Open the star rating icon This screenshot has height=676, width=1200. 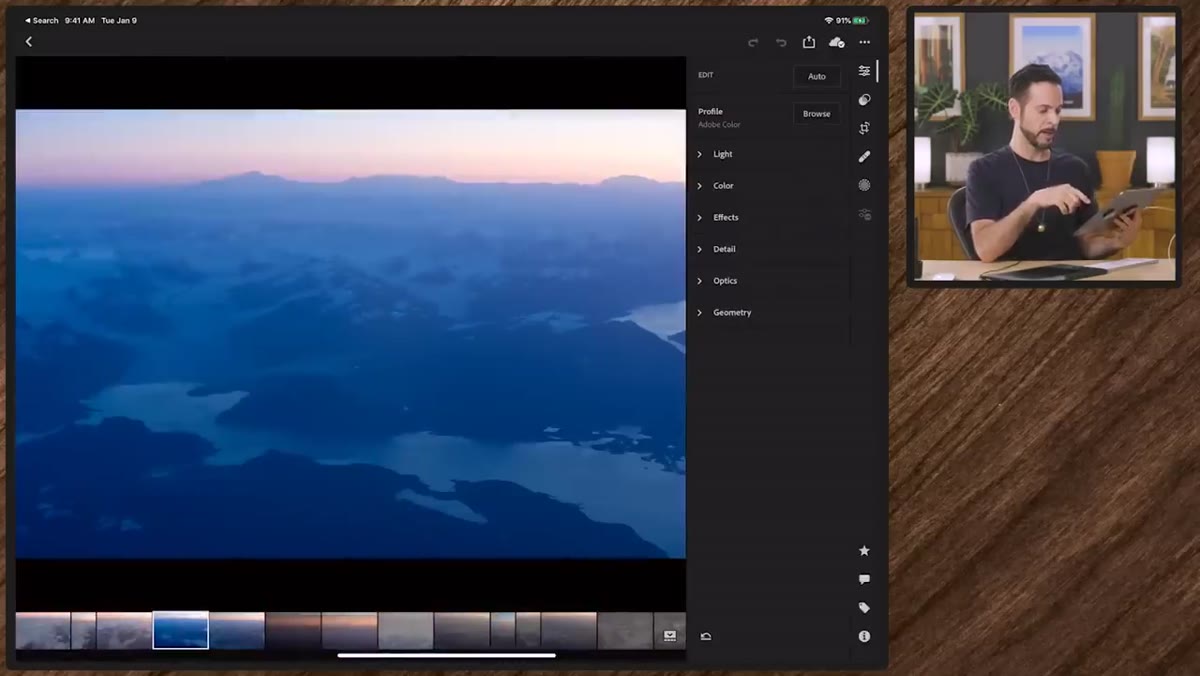pyautogui.click(x=864, y=551)
